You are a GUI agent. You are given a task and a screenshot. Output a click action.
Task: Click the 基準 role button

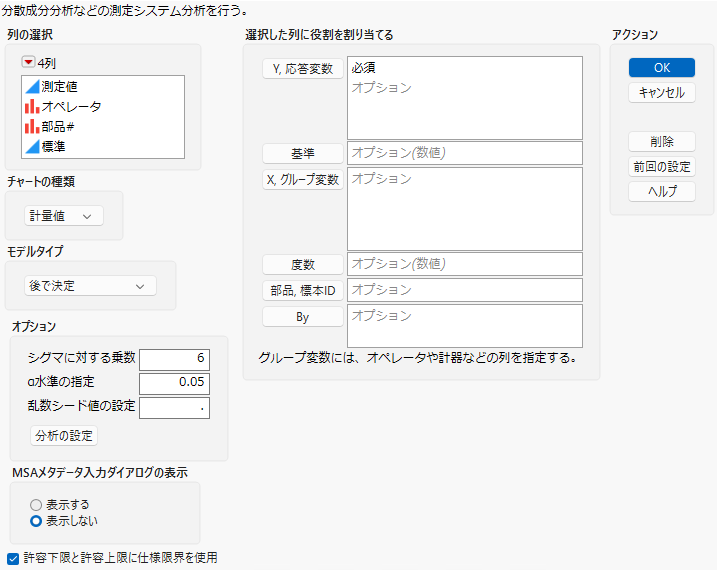[303, 154]
